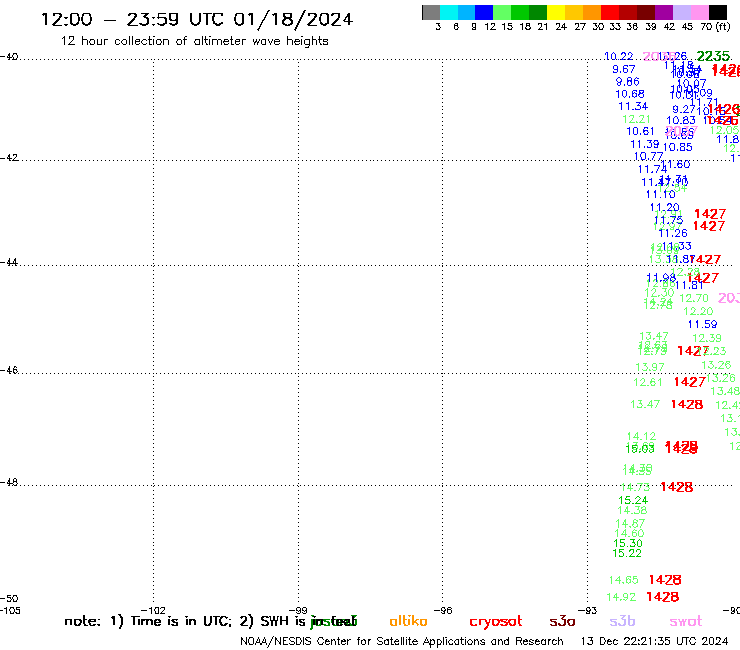740x650 pixels.
Task: Click the red 1428 label beside 14.92
Action: tap(663, 597)
